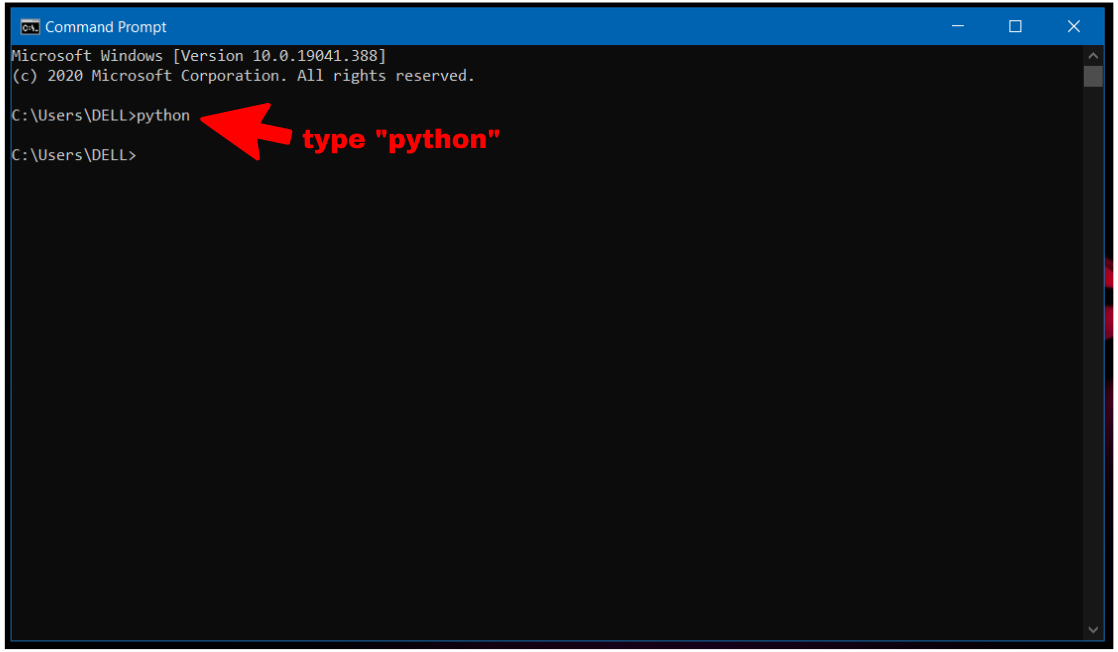Image resolution: width=1118 pixels, height=652 pixels.
Task: Place cursor at the empty C:\Users\DELL> prompt
Action: 74,155
